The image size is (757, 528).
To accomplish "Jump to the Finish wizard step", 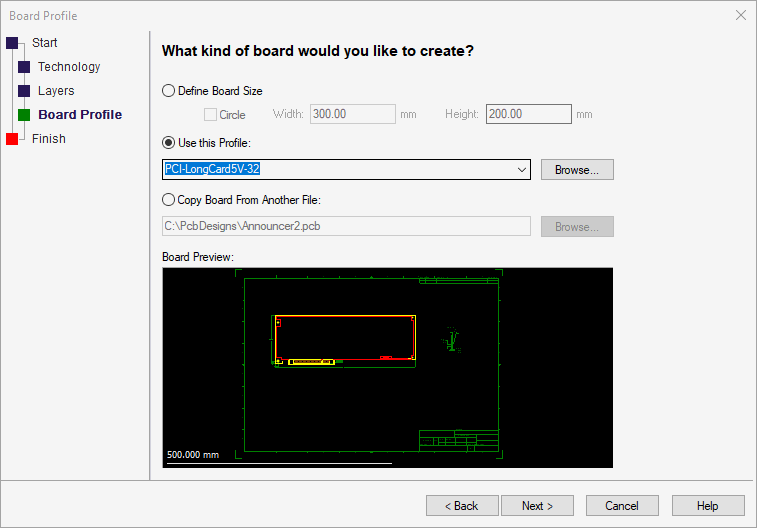I will tap(49, 139).
